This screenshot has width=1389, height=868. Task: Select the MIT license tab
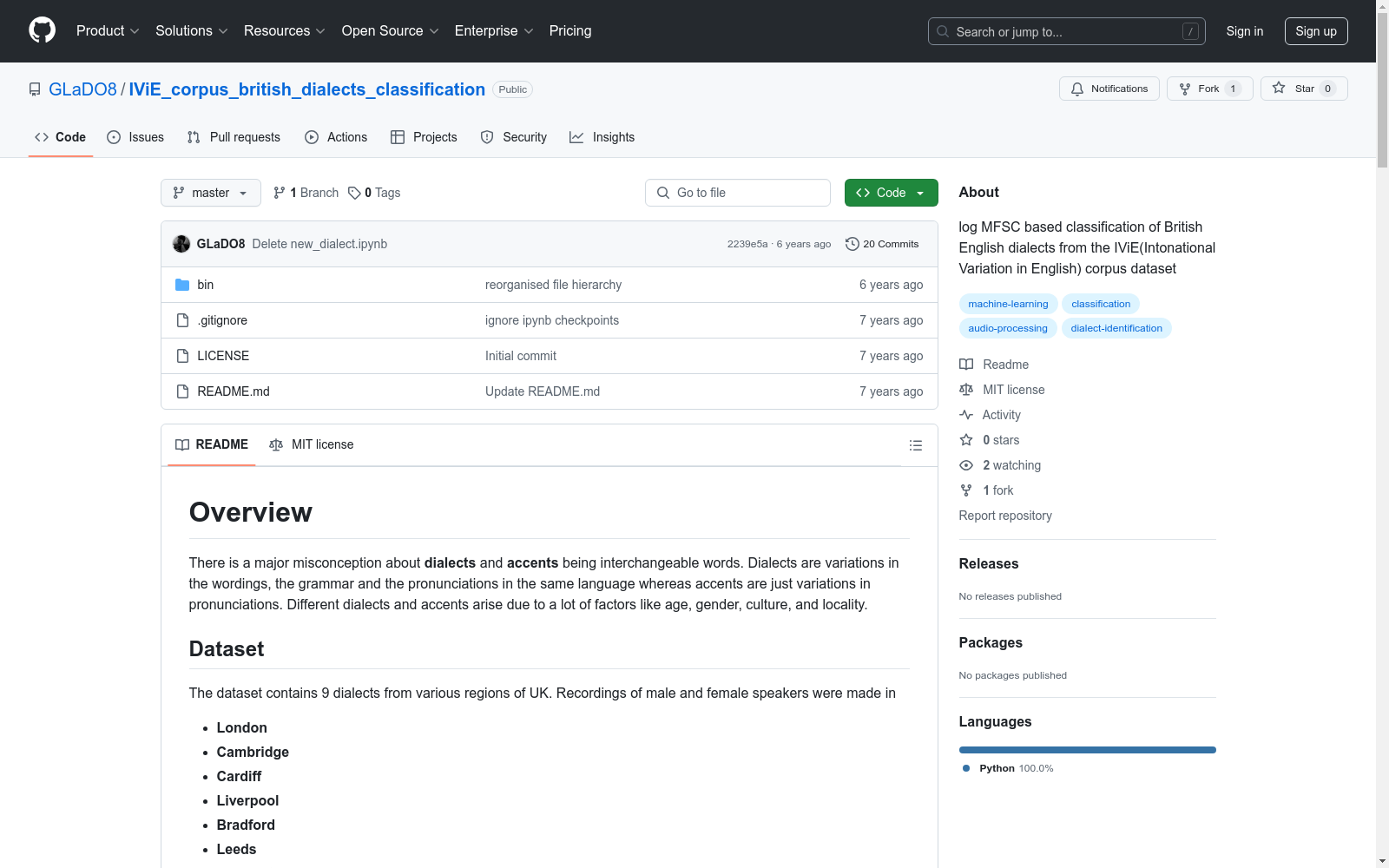pyautogui.click(x=312, y=444)
